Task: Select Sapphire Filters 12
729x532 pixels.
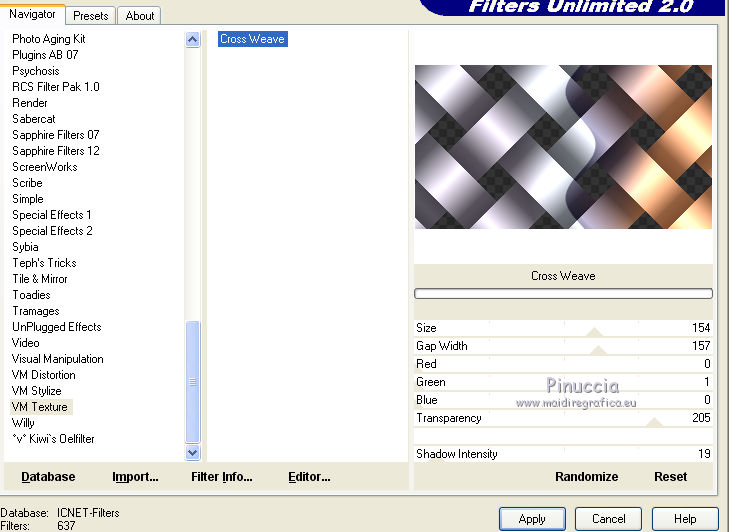Action: click(x=56, y=151)
